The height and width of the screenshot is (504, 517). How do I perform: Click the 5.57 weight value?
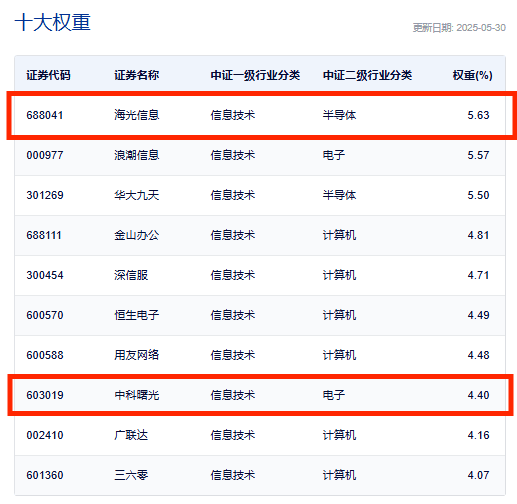478,155
